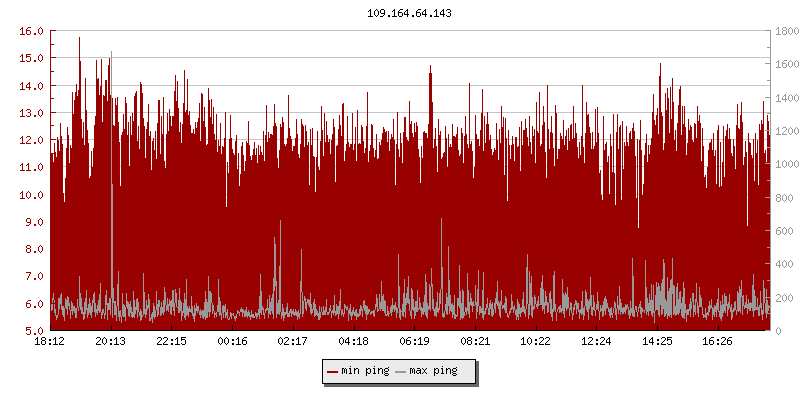Select the min ping legend label

365,371
